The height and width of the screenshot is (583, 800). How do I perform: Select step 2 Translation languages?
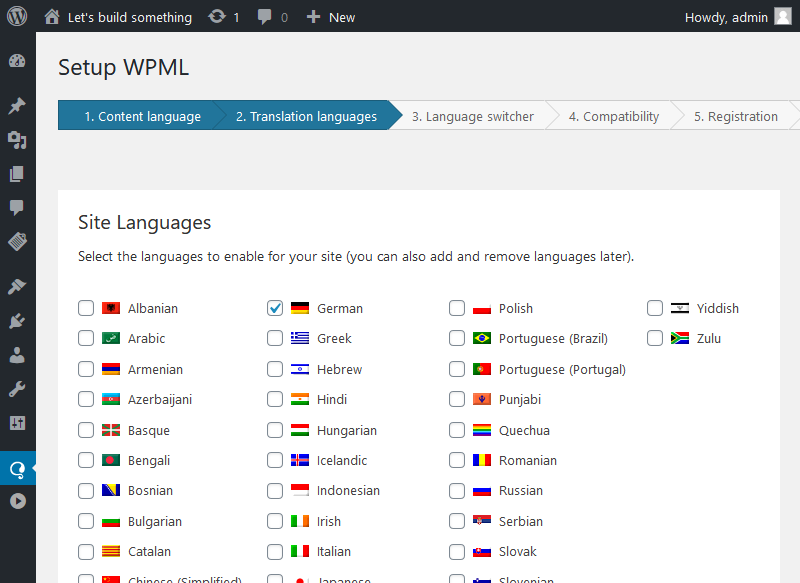(x=307, y=116)
